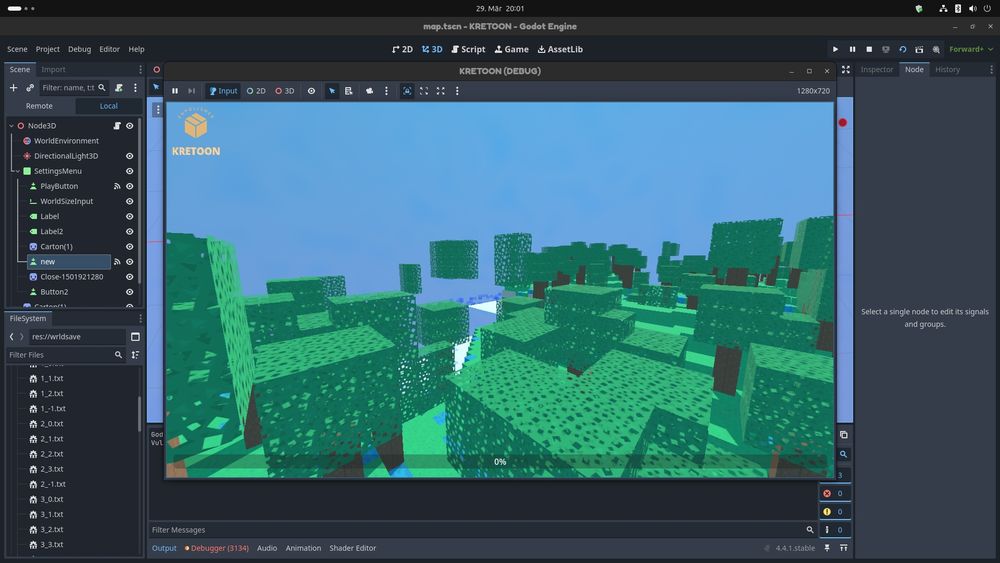Open the movie maker mode icon
Screen dimensions: 1000x563
point(936,49)
